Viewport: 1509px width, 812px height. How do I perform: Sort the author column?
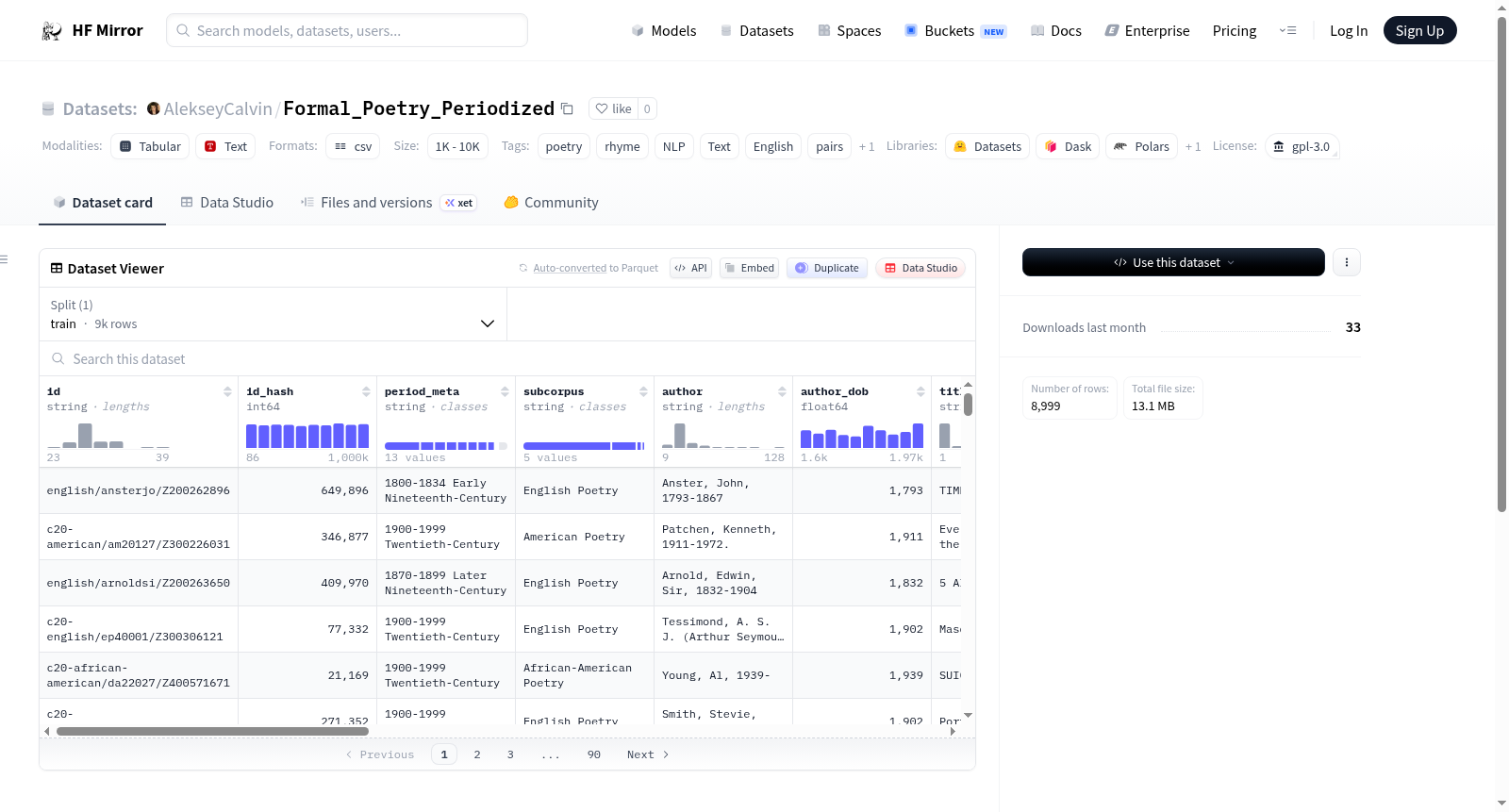(x=782, y=391)
